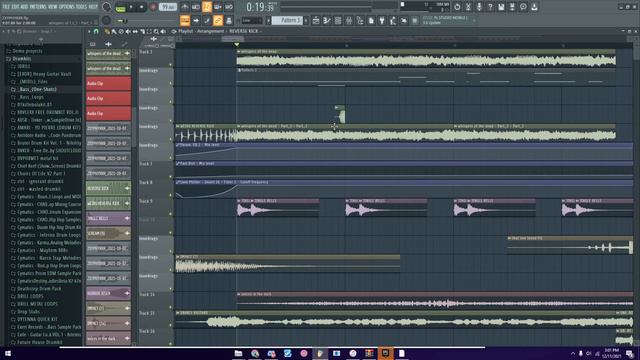
Task: Toggle the metronome icon
Action: tap(185, 7)
